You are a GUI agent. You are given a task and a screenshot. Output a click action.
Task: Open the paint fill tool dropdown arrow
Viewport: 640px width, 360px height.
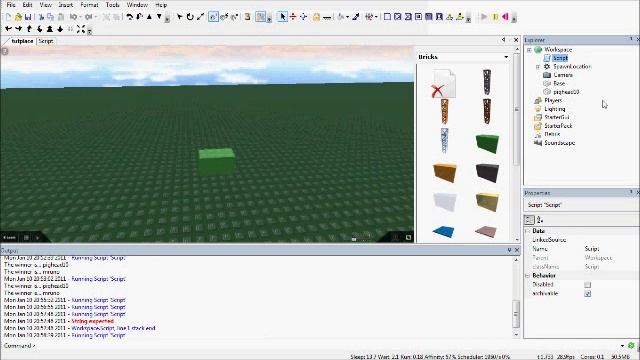point(347,17)
